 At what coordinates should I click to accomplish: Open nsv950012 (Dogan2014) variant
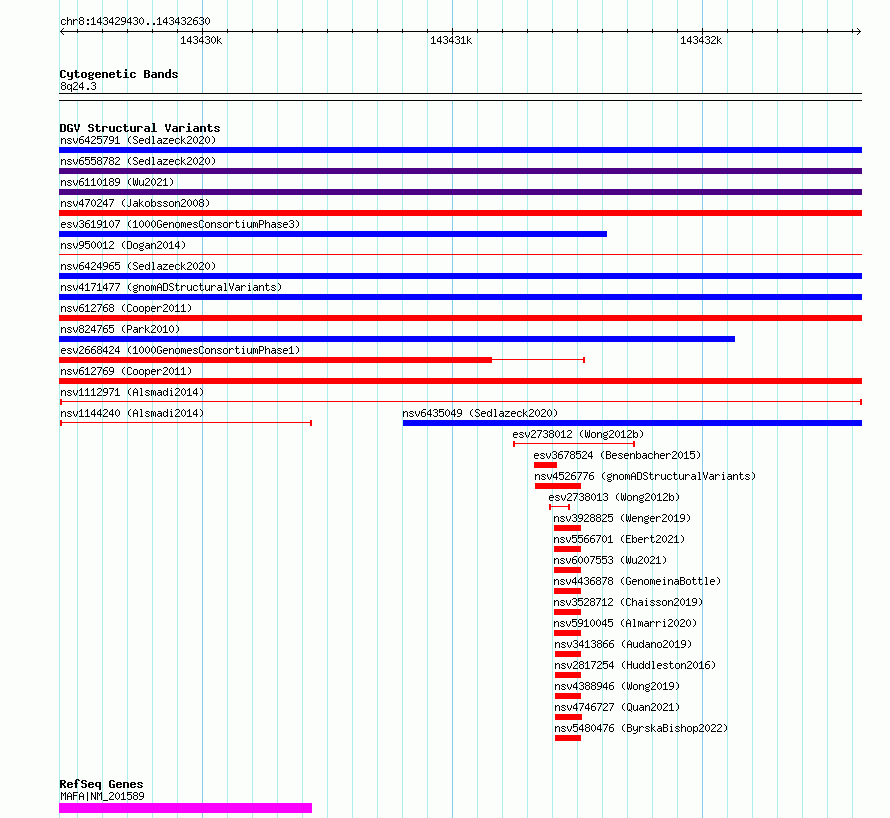[x=123, y=245]
